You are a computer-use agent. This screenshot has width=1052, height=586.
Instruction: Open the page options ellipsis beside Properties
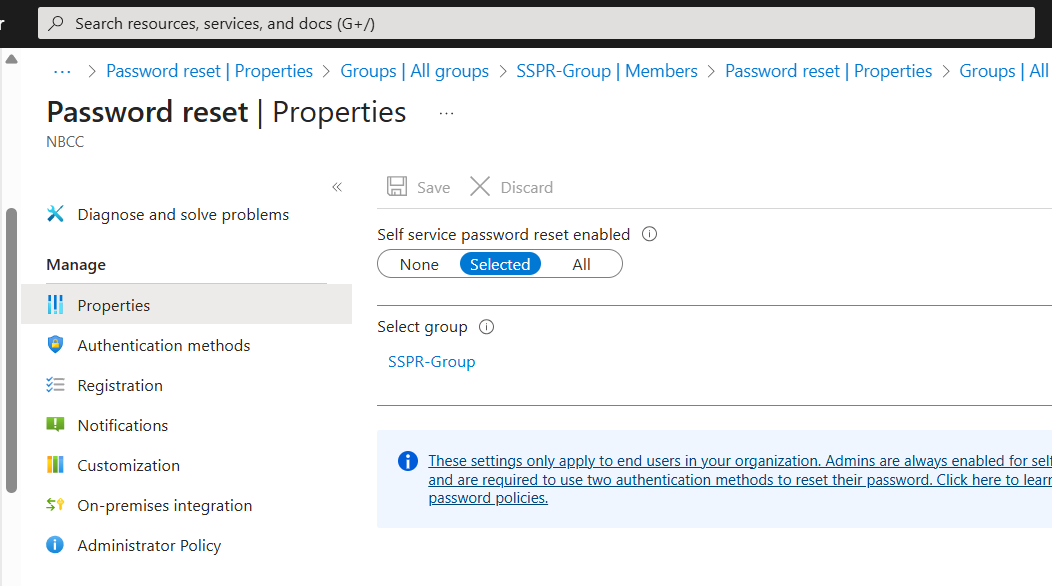tap(446, 113)
